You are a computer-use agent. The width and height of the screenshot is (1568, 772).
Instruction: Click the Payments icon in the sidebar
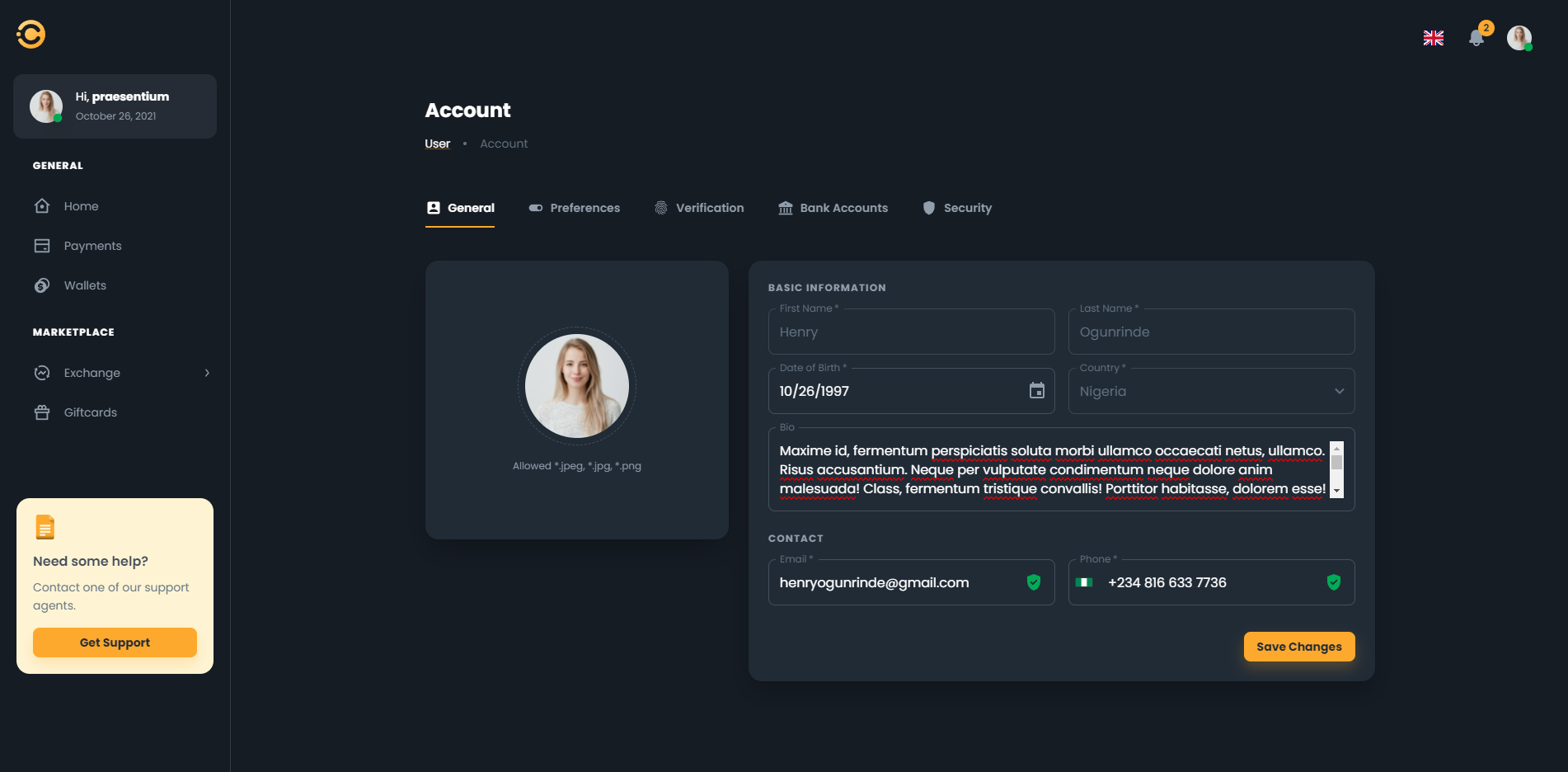(42, 246)
